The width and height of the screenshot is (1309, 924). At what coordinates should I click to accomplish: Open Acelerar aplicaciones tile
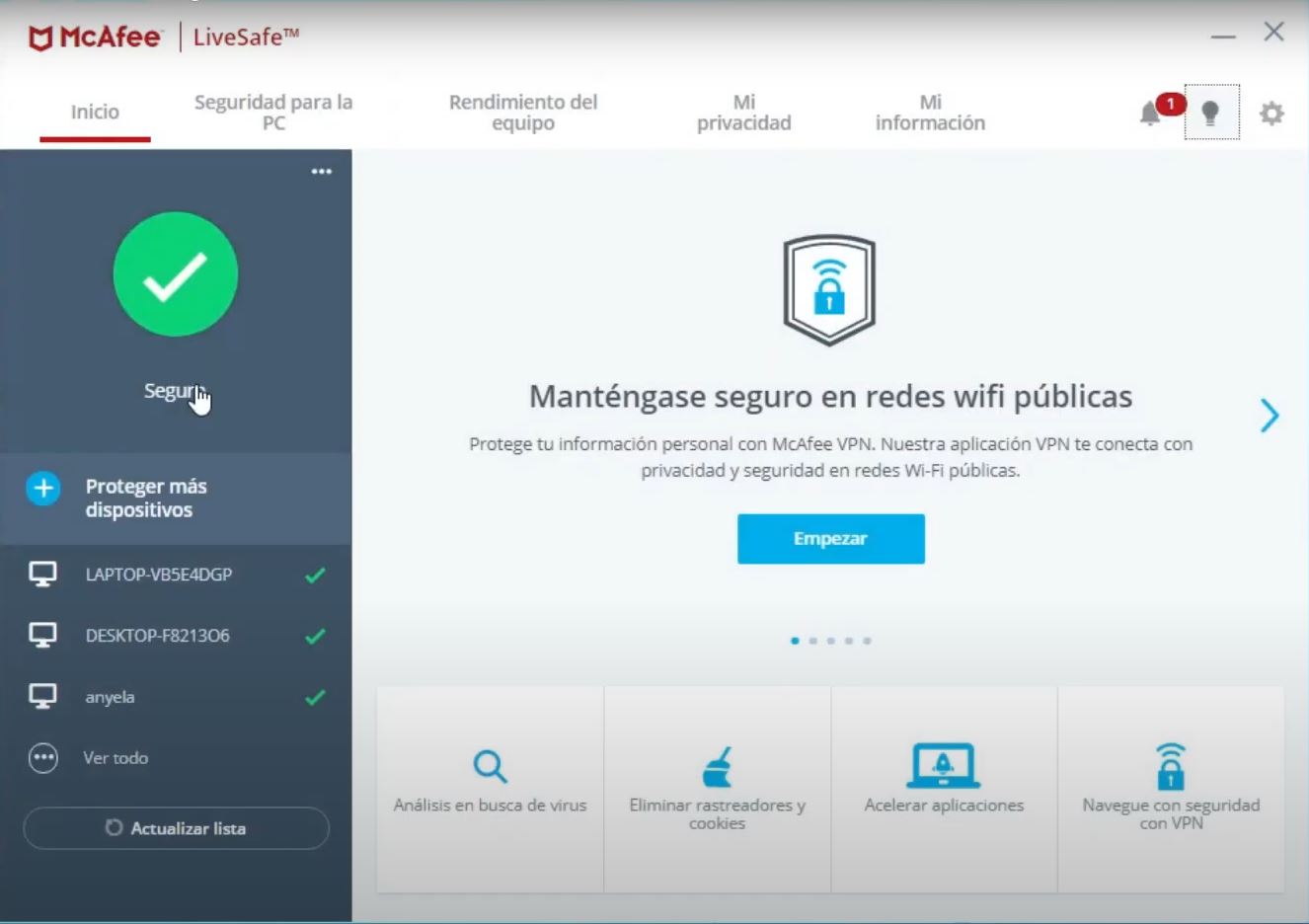click(x=945, y=790)
